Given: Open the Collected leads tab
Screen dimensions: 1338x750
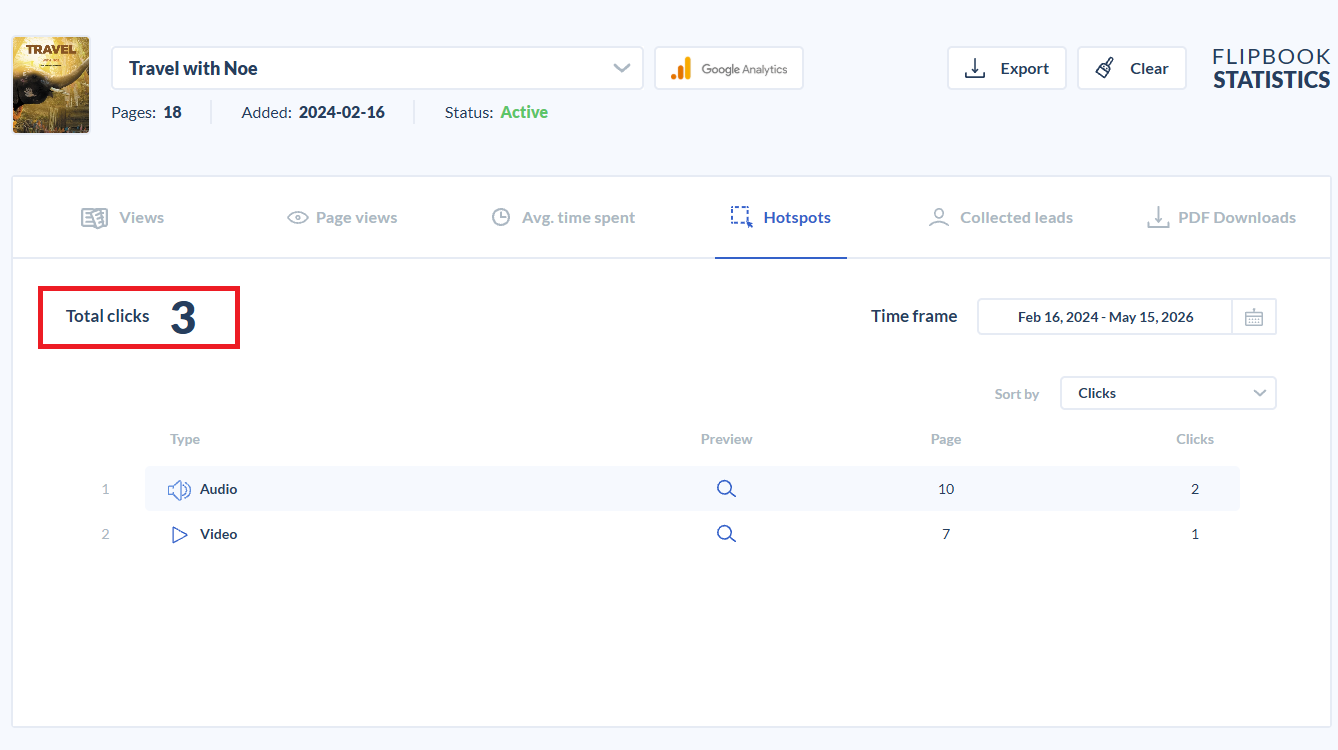Looking at the screenshot, I should tap(1000, 217).
